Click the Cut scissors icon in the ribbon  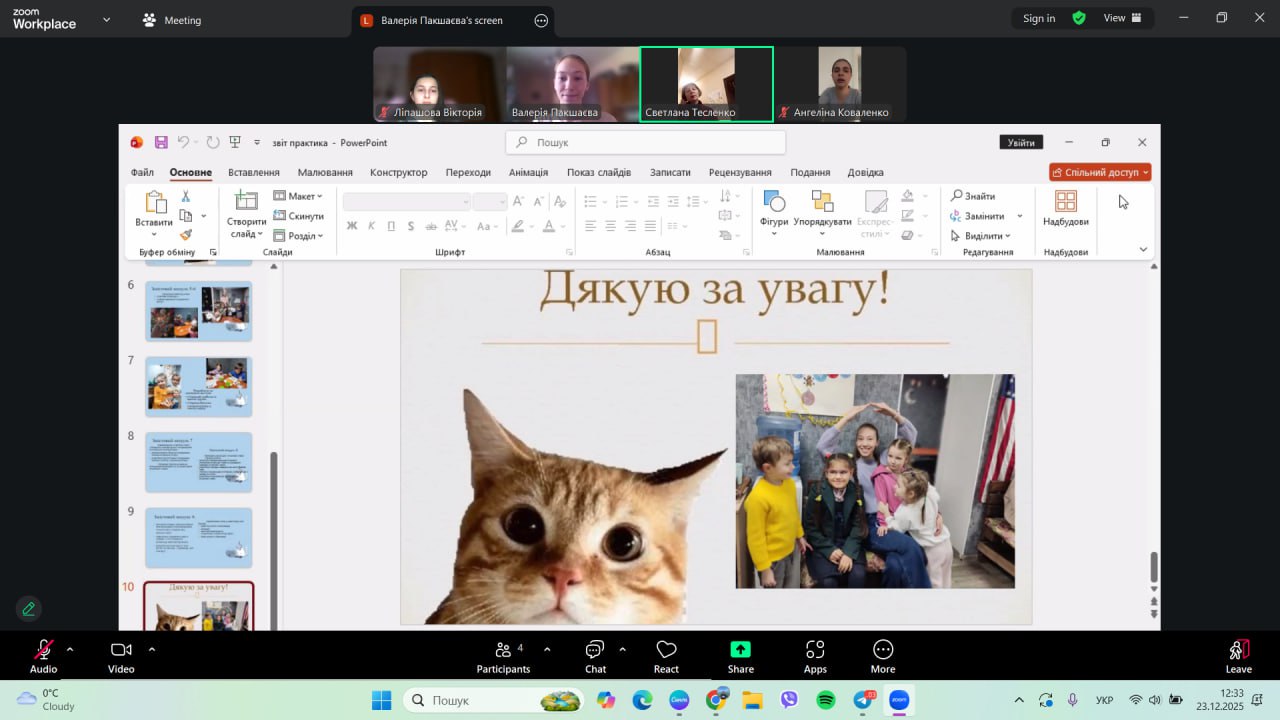point(185,196)
